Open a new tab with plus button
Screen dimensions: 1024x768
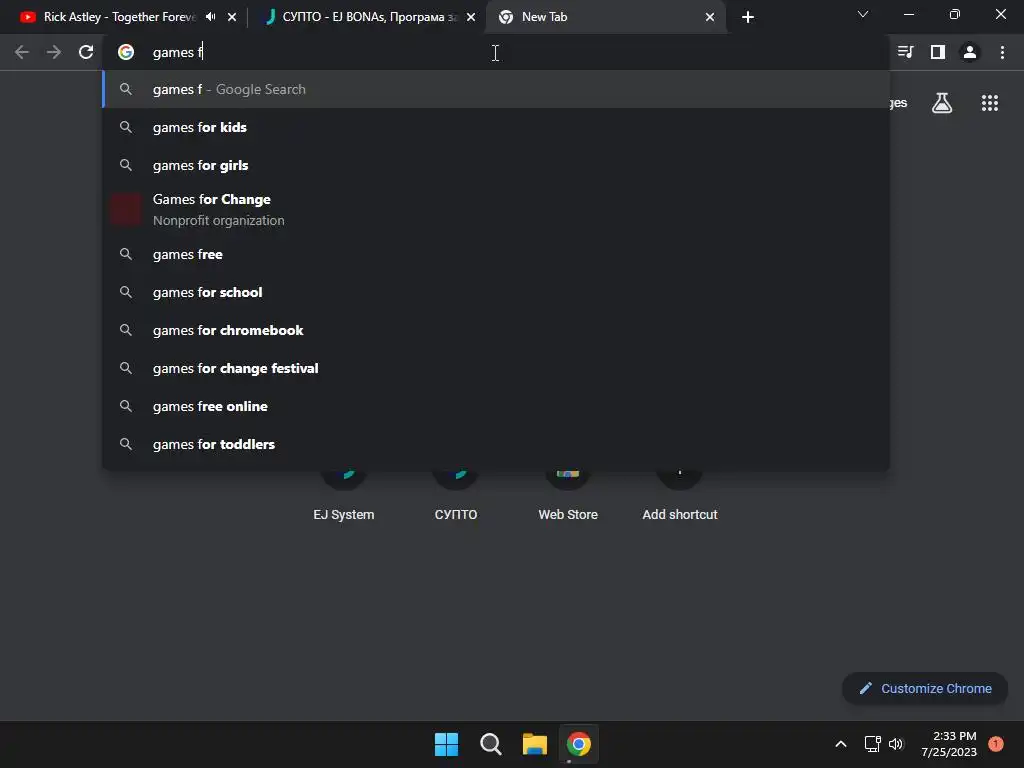[748, 17]
